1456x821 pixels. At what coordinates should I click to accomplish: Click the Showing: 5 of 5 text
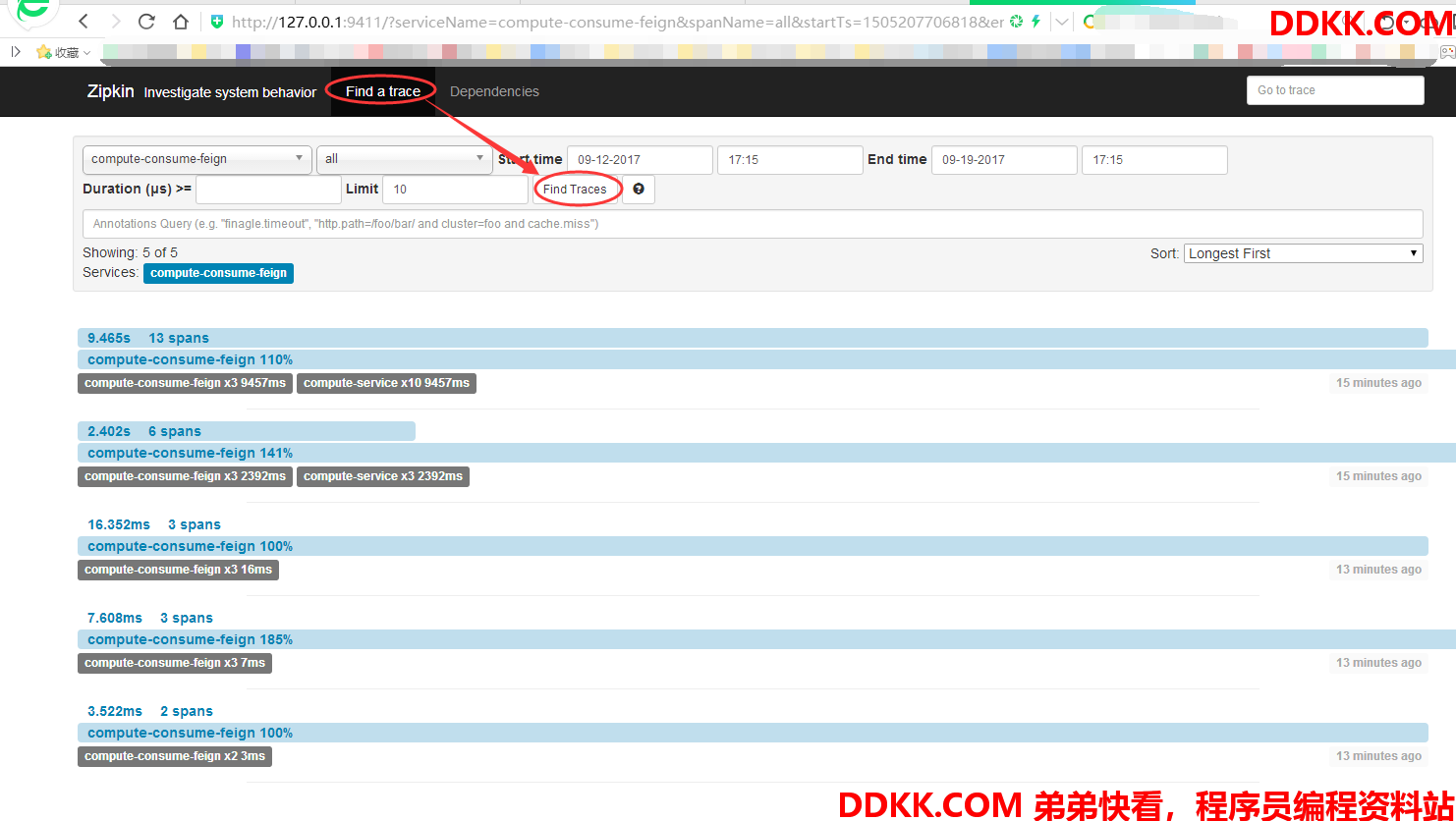[x=130, y=252]
